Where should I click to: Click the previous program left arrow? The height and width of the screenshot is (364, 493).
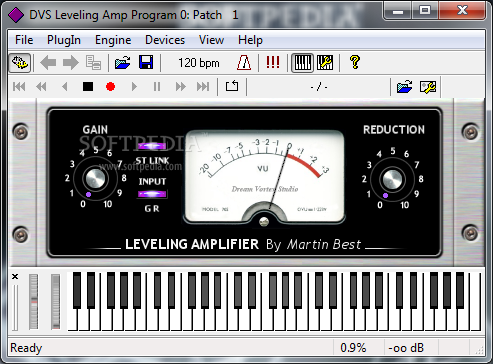[x=48, y=63]
